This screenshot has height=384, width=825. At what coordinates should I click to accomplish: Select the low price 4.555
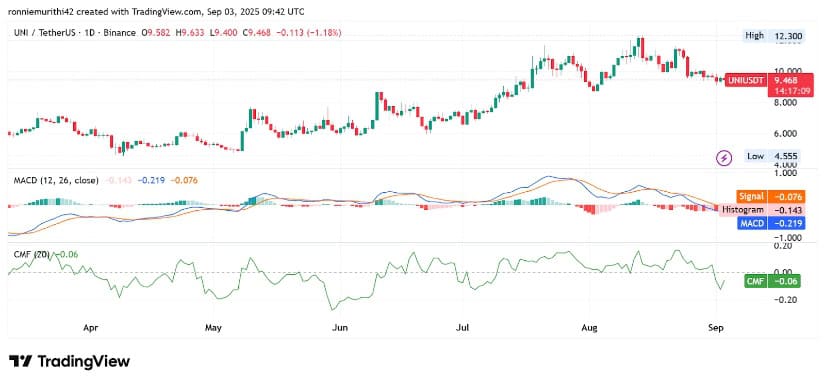786,156
